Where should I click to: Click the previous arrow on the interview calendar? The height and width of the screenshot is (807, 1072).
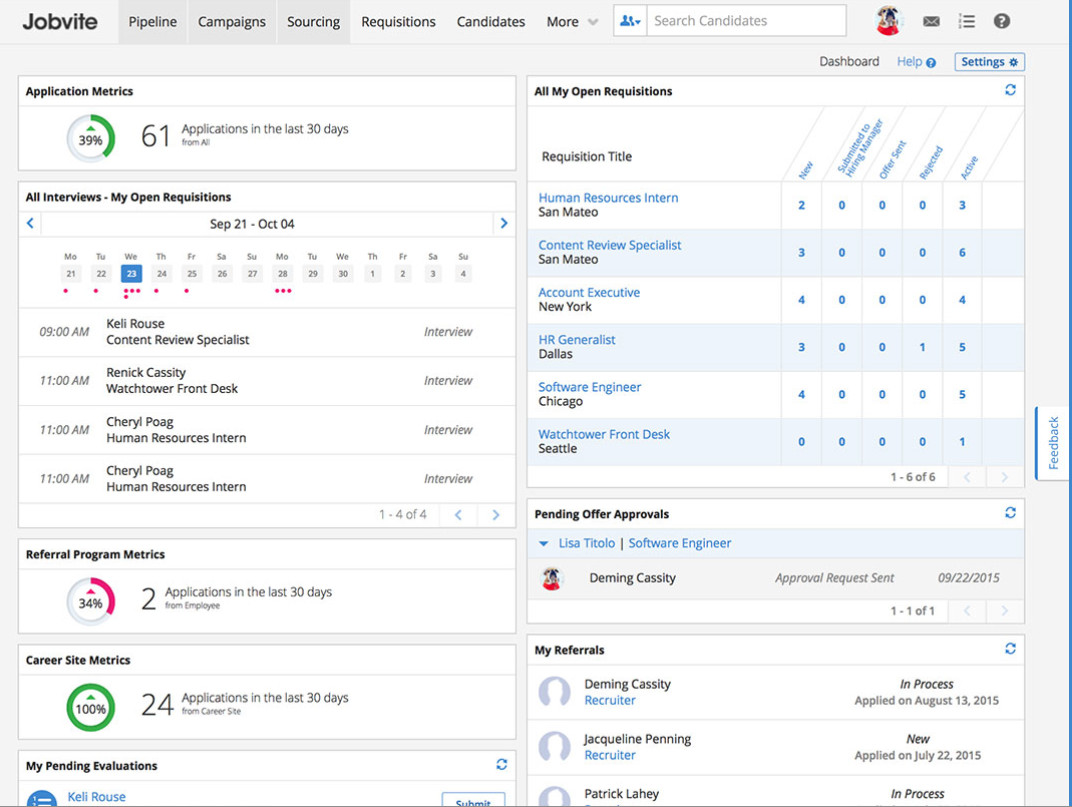29,223
